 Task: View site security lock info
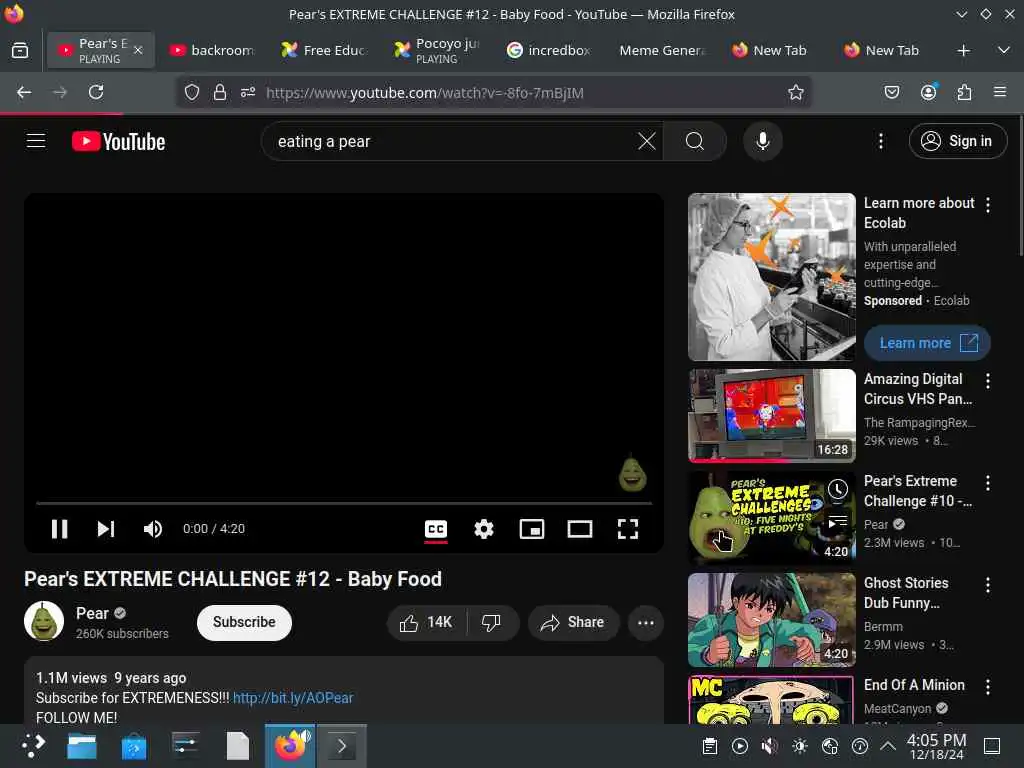pos(220,93)
